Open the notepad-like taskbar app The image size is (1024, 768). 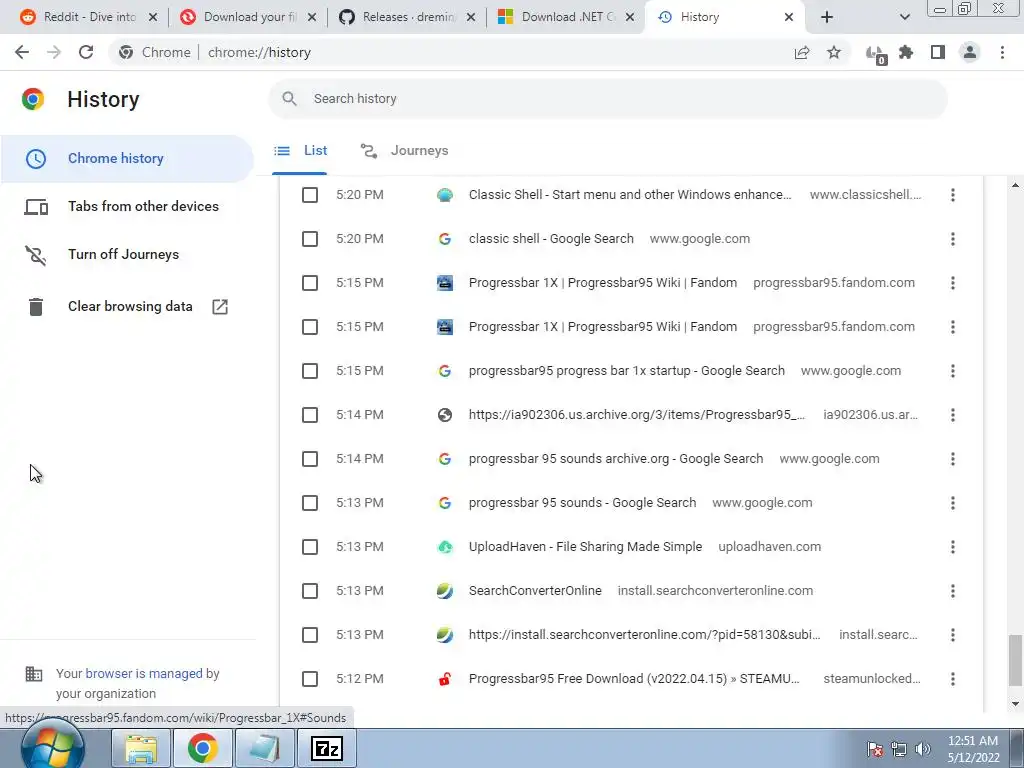pyautogui.click(x=264, y=748)
